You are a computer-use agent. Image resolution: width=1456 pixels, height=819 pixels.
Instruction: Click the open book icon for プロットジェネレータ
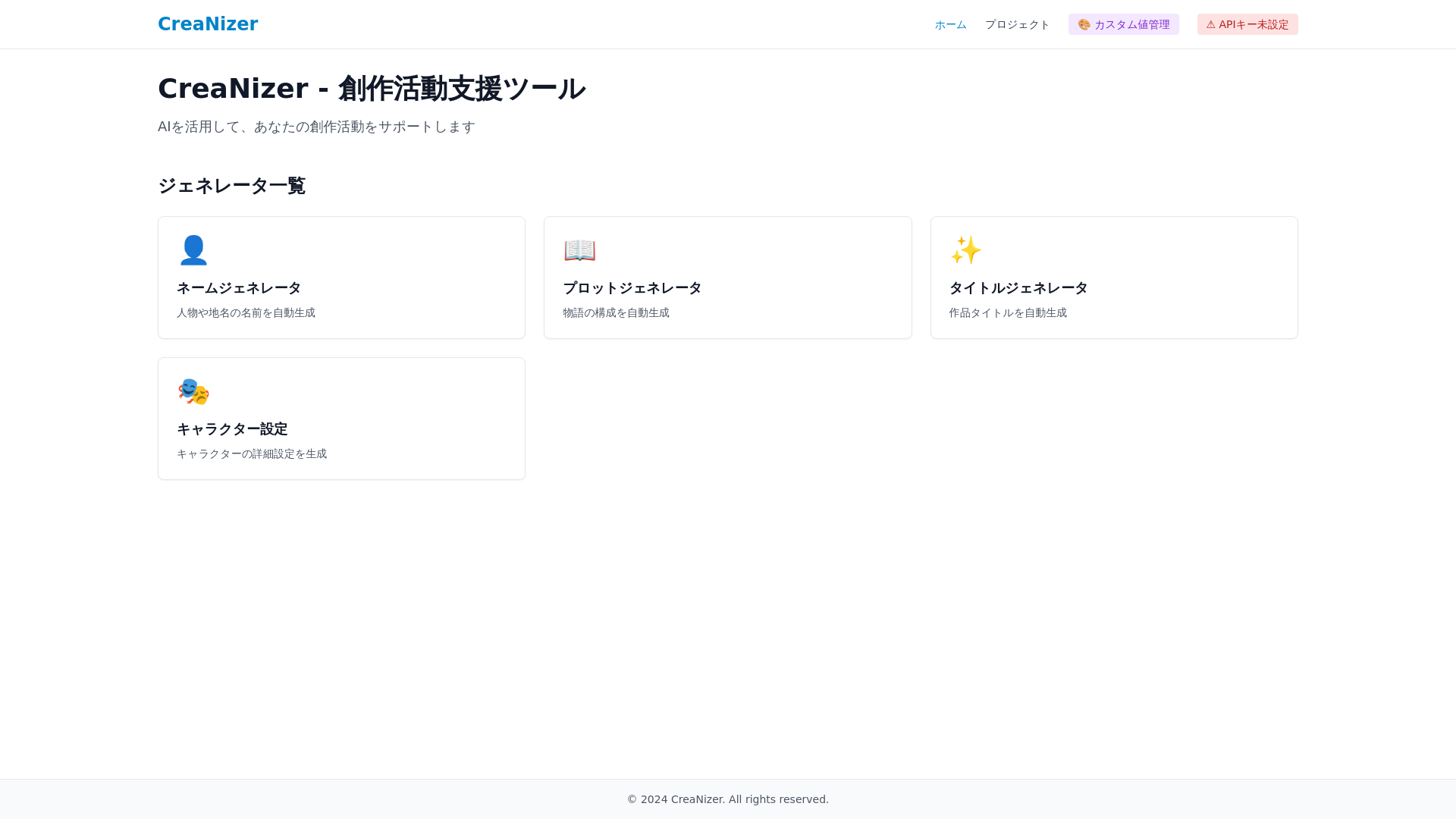579,249
